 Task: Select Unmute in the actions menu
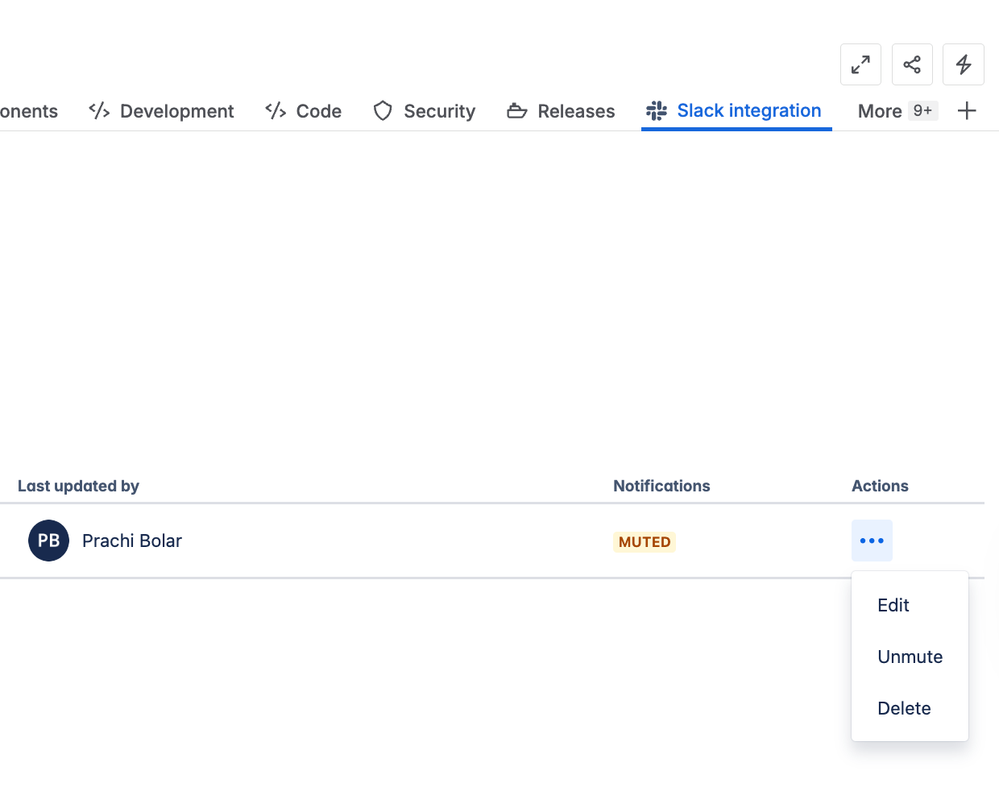909,656
